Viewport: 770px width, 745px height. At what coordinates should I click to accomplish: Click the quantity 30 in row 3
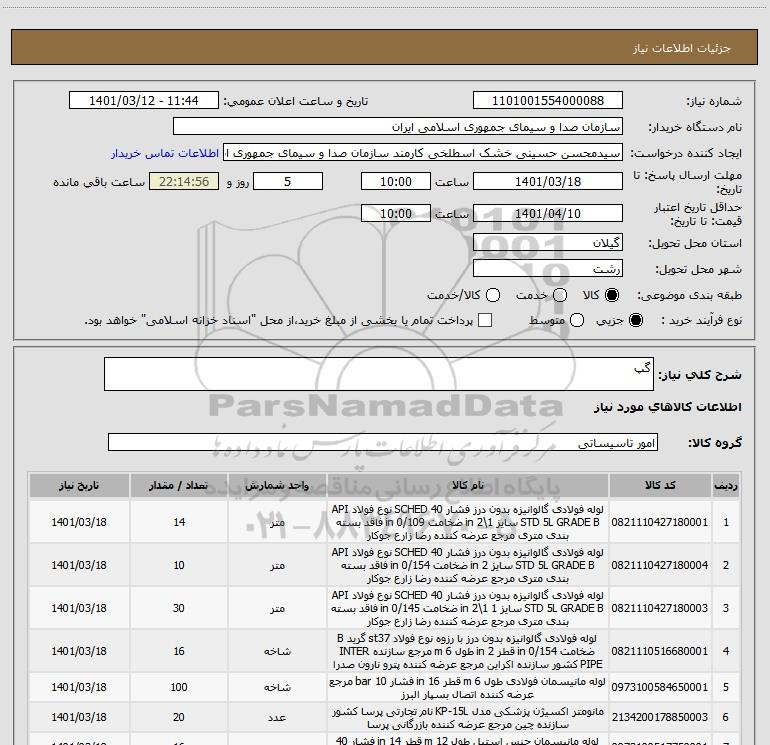(x=179, y=608)
